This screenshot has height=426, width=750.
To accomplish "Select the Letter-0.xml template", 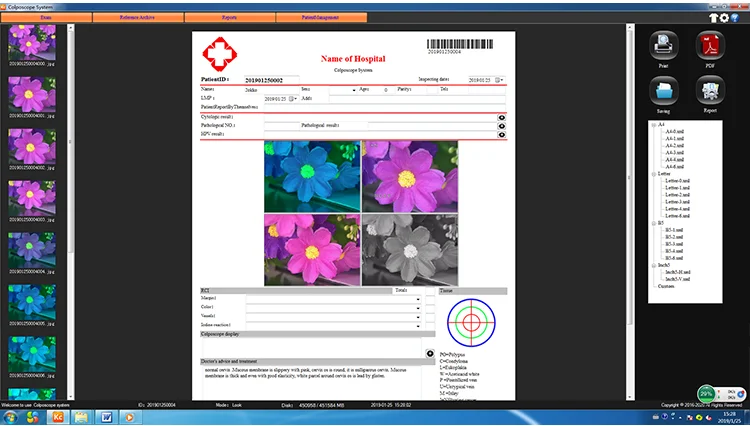I will [678, 181].
